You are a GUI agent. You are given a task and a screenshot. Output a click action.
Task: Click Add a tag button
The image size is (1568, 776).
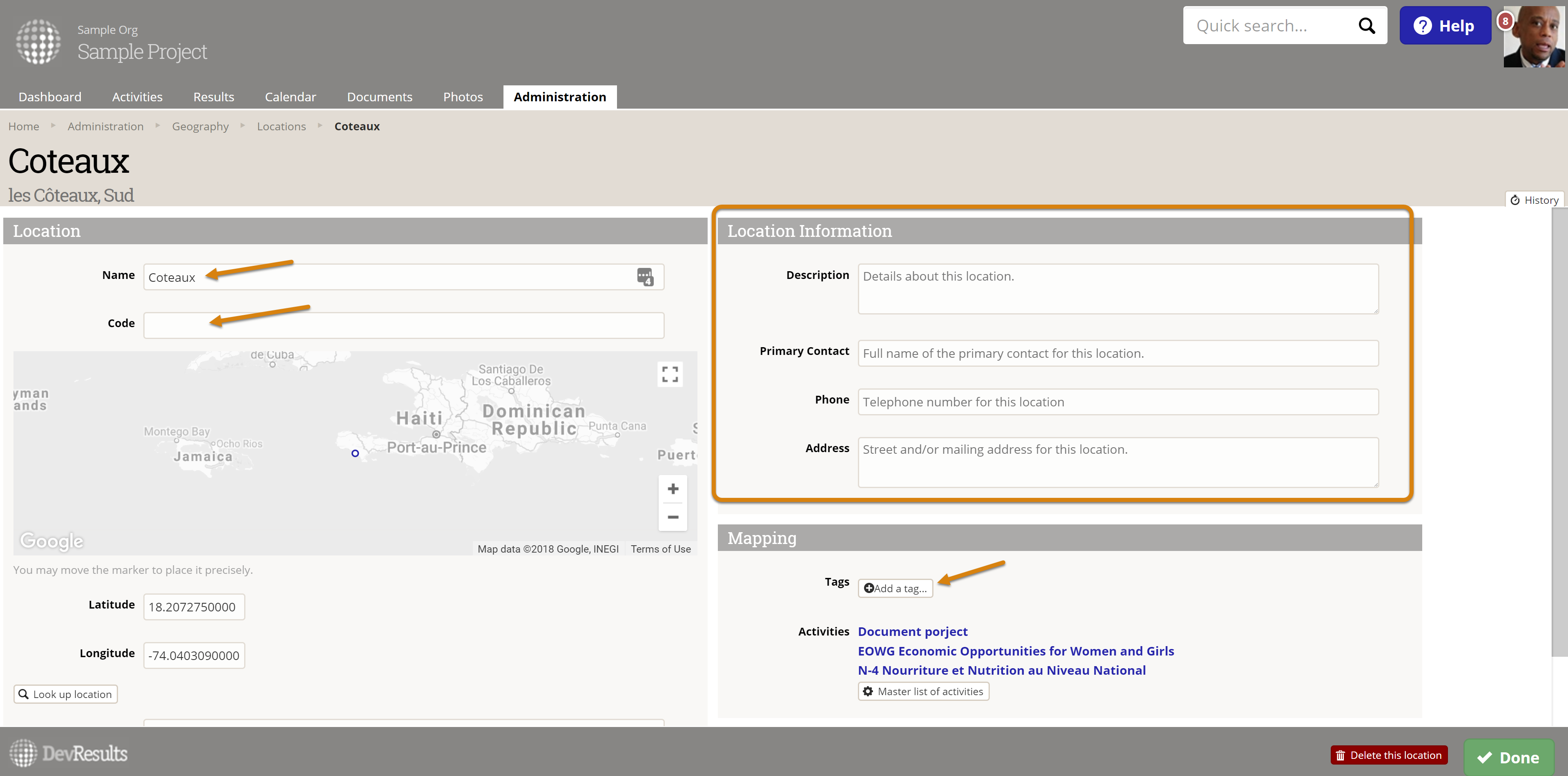(895, 589)
